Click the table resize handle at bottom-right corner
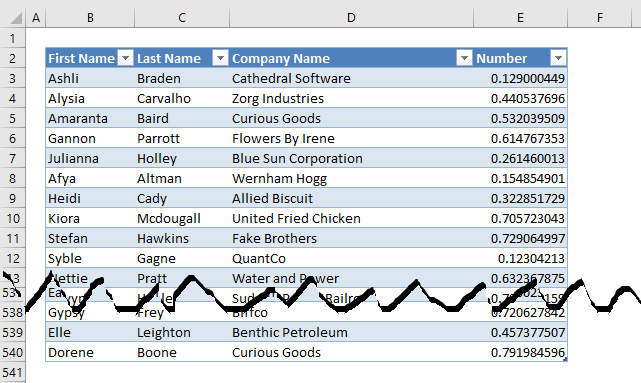 coord(566,360)
